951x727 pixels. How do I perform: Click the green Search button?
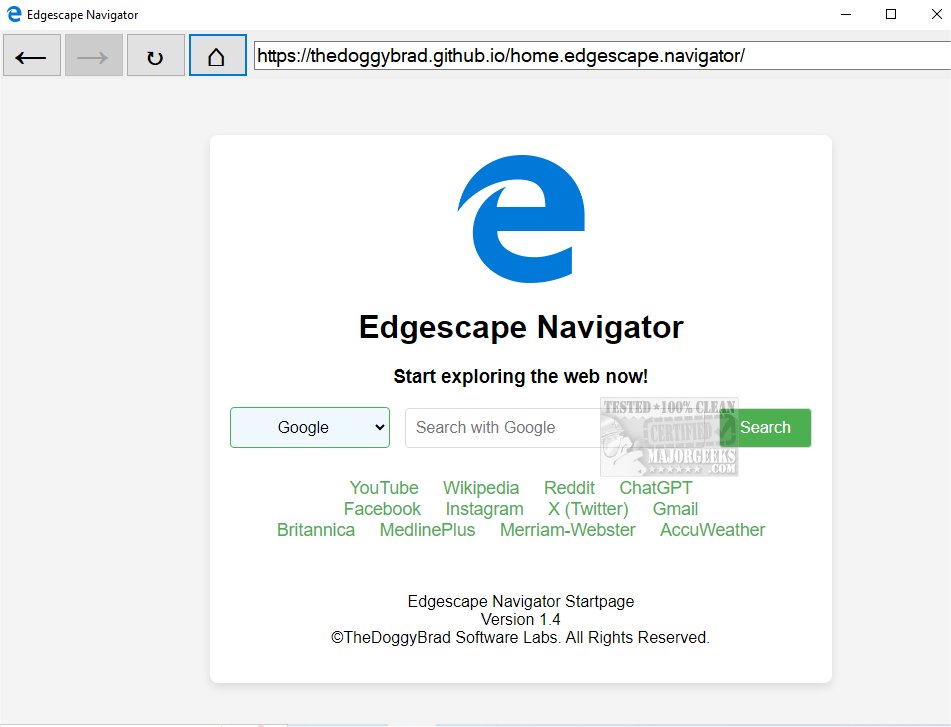pos(765,427)
